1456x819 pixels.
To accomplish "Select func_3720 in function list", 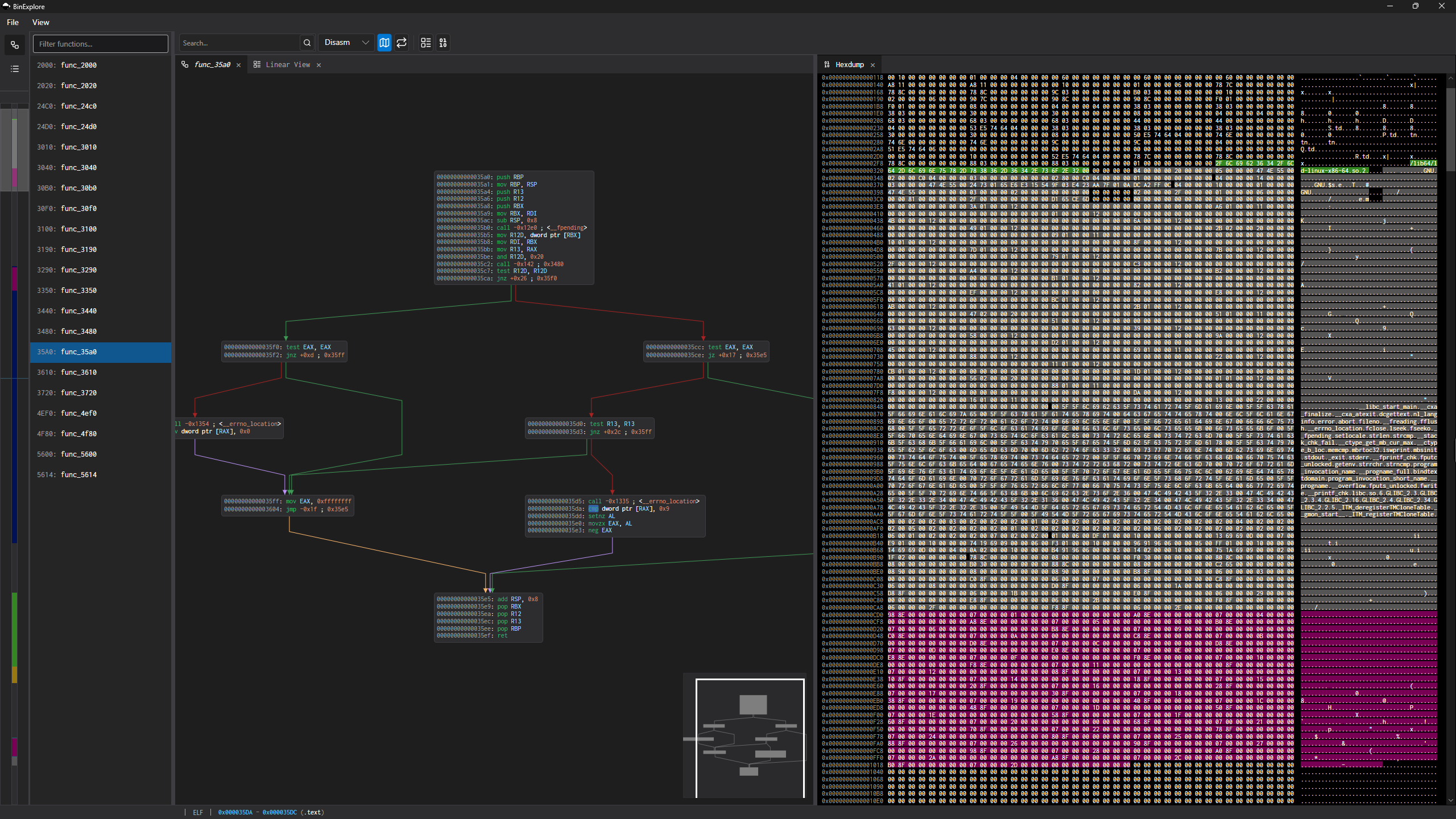I will click(x=101, y=393).
